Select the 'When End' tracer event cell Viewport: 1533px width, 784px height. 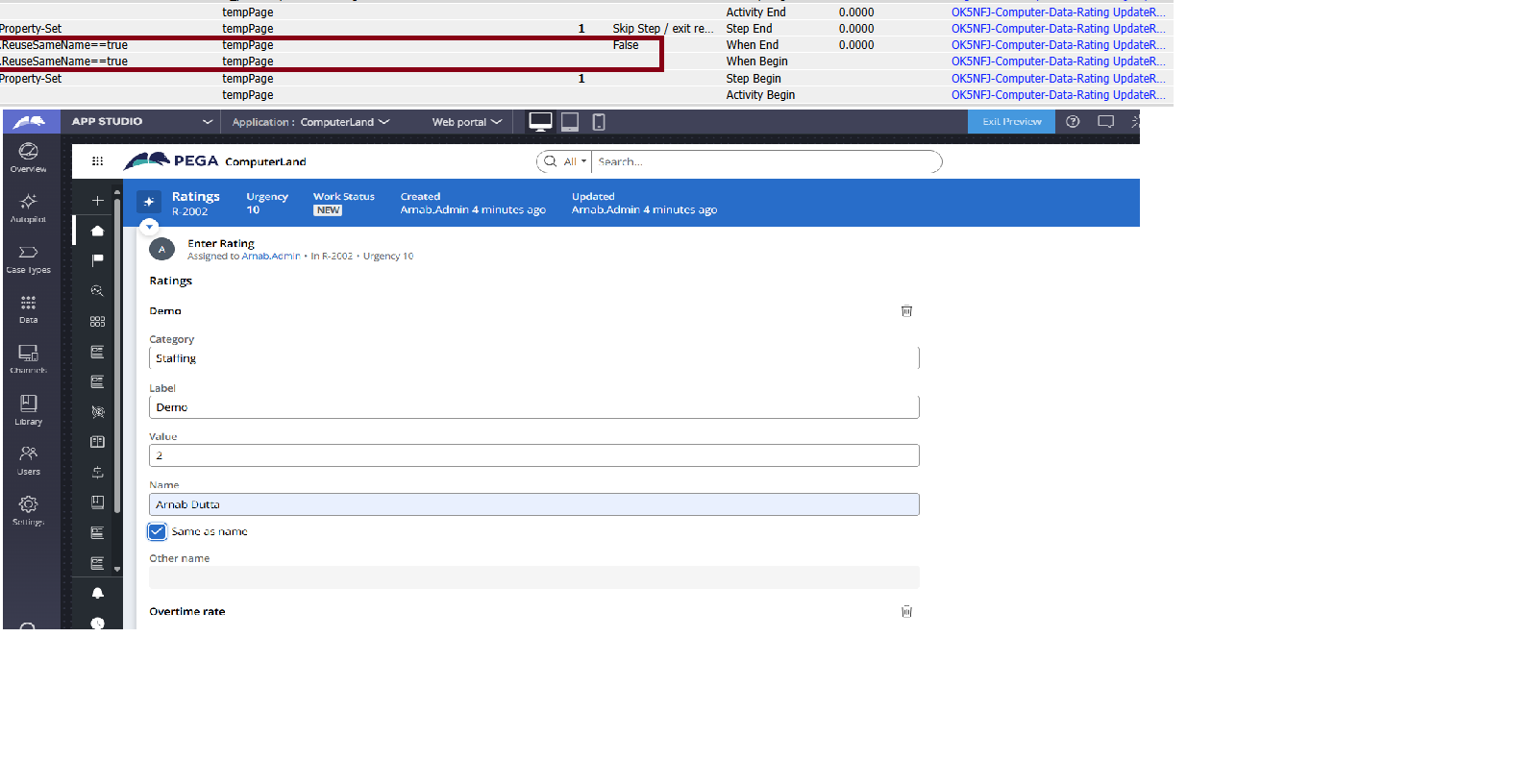753,45
